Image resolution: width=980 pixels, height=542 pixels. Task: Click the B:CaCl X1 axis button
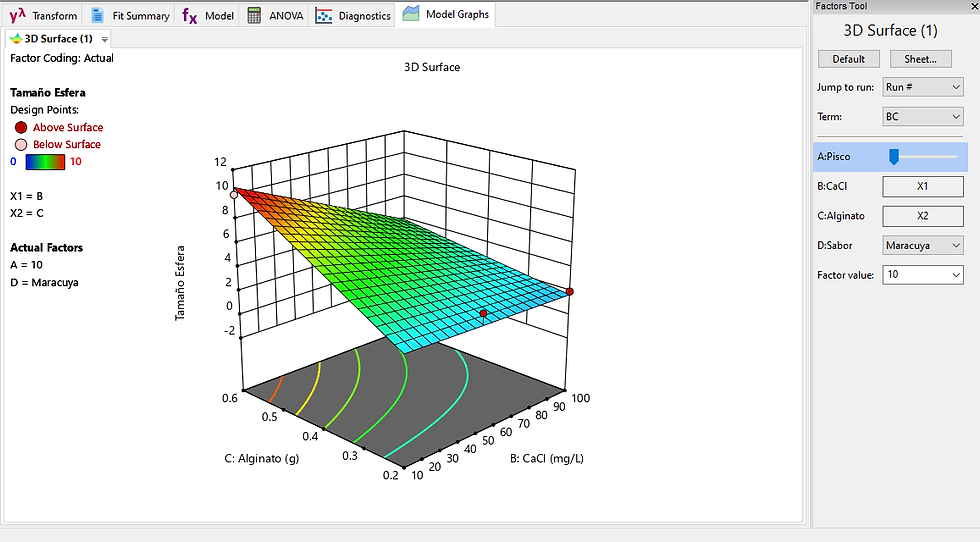[922, 186]
